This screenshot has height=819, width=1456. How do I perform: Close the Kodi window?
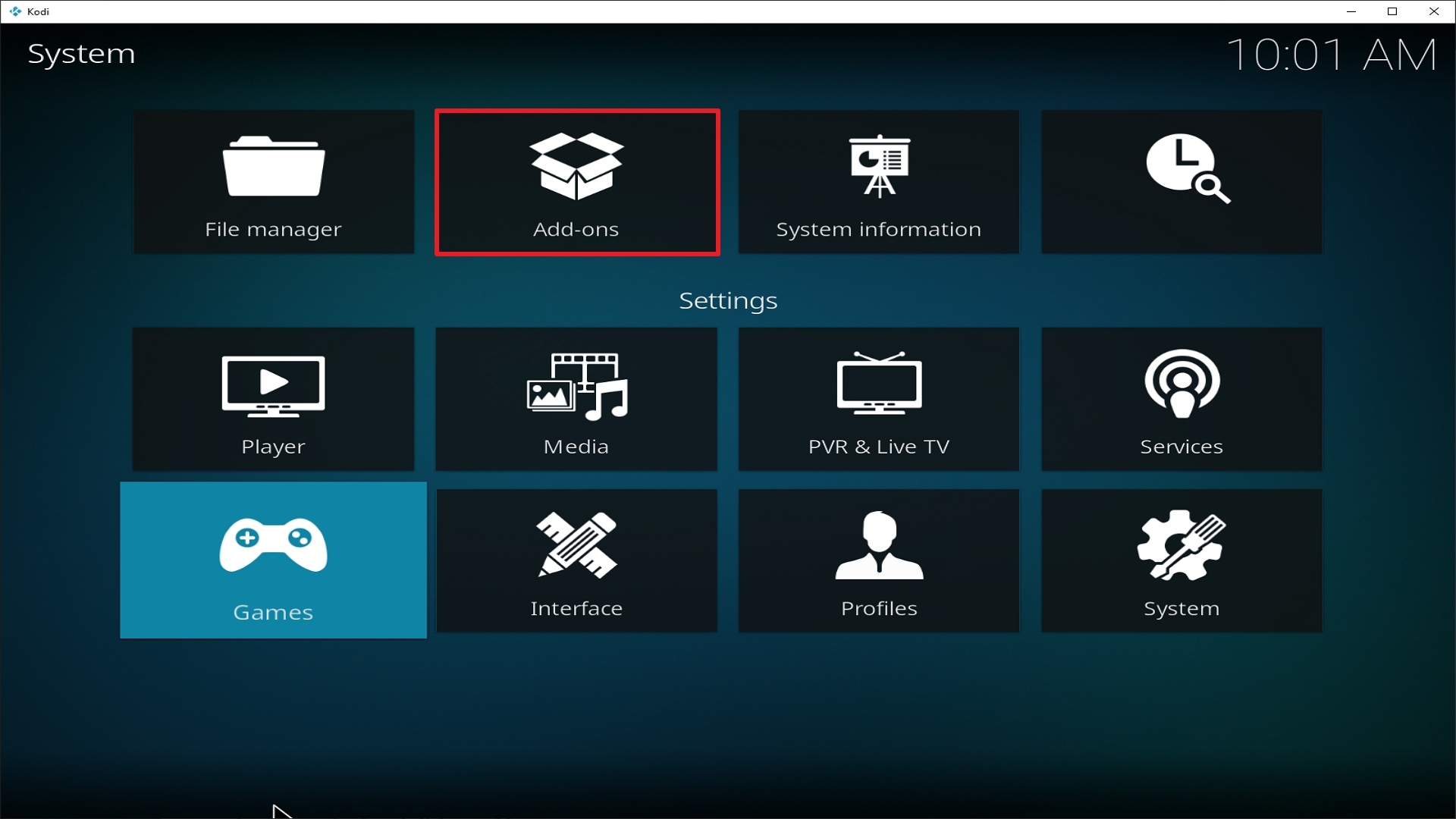coord(1434,11)
